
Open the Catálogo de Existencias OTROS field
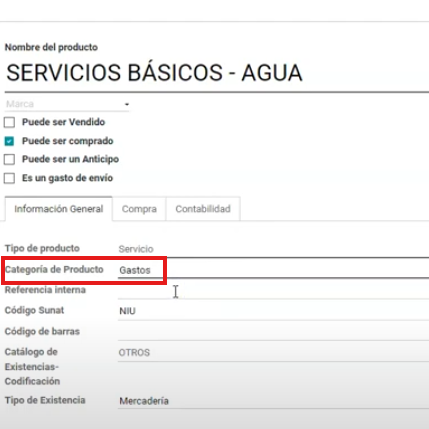point(273,353)
